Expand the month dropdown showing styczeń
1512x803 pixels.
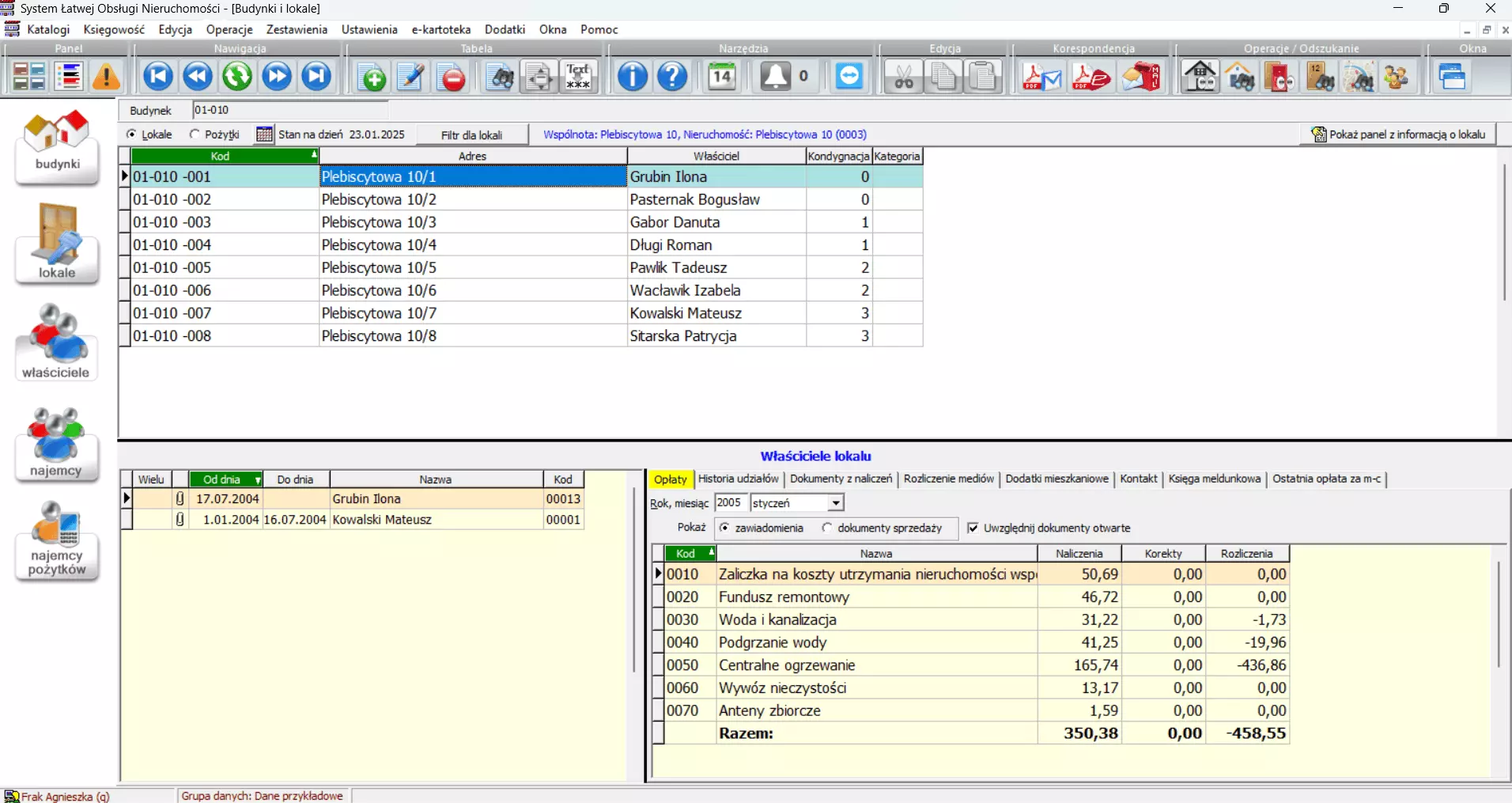(x=836, y=503)
